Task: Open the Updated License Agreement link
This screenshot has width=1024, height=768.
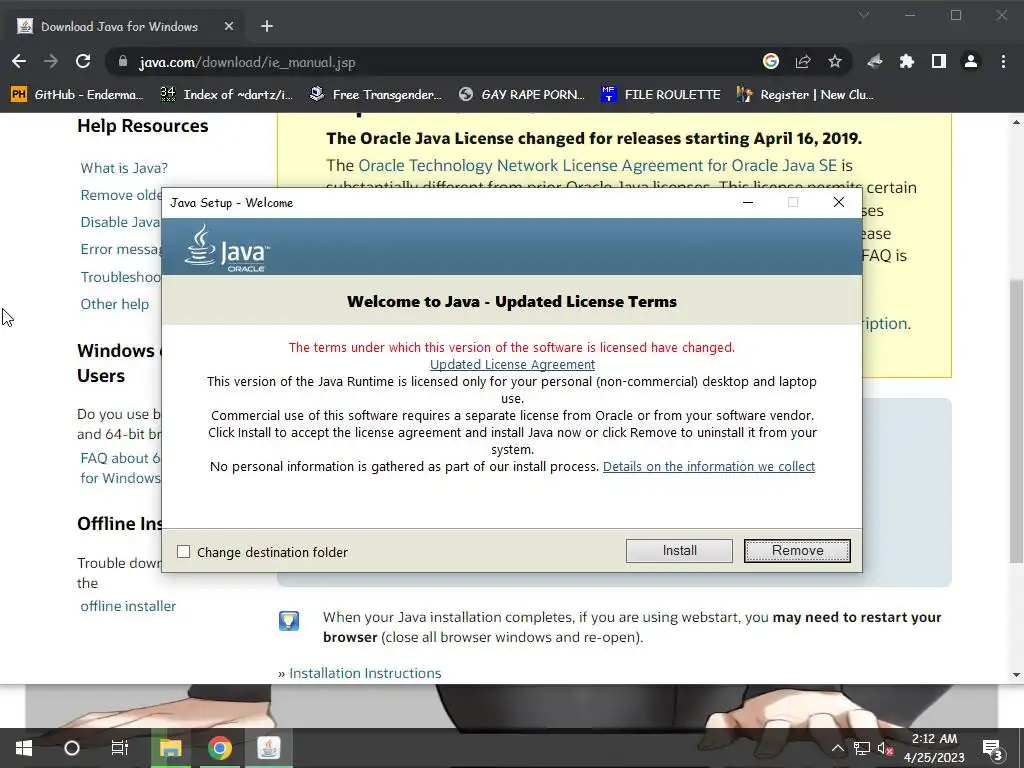Action: 512,364
